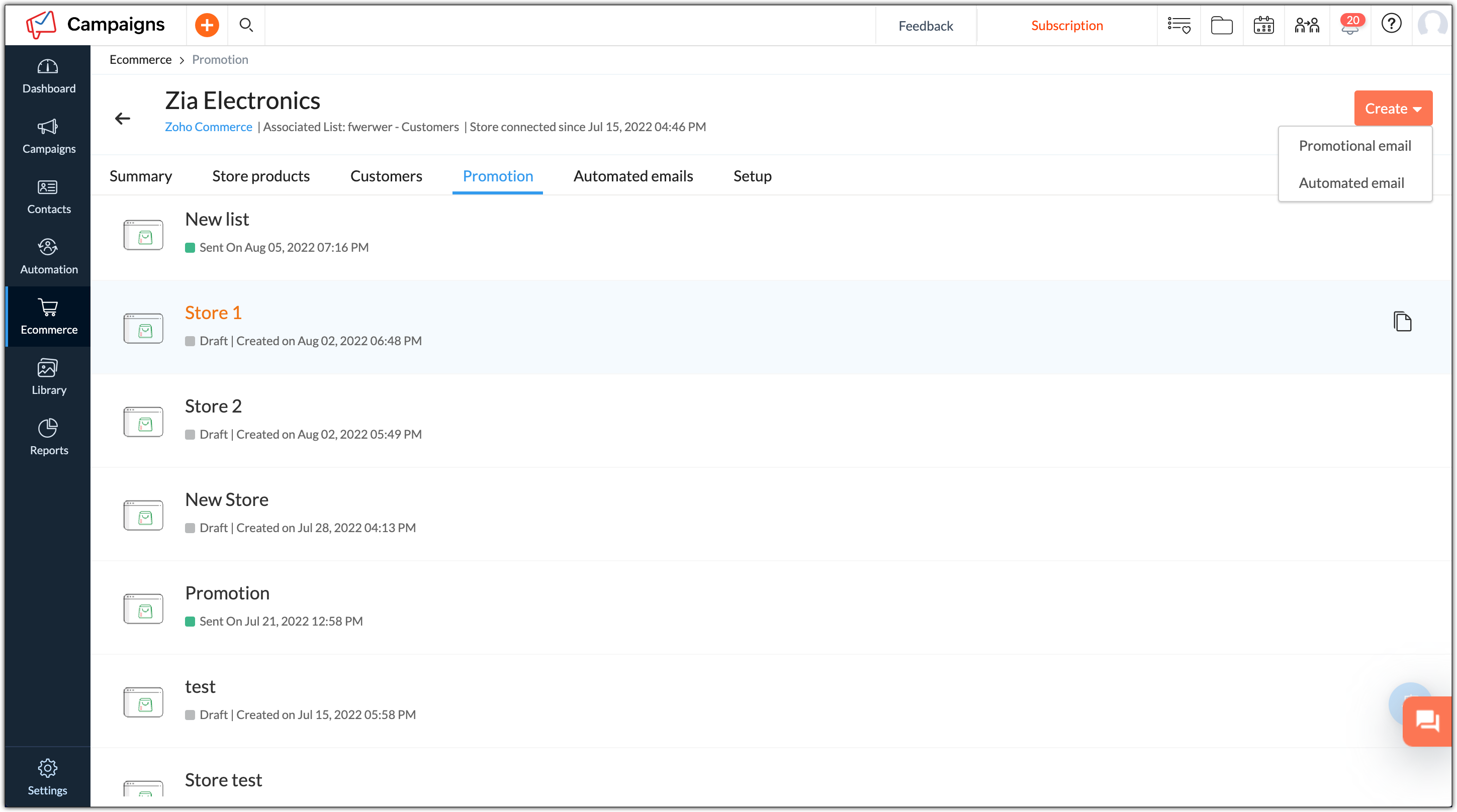The image size is (1457, 812).
Task: Click the Zoho Commerce link
Action: click(208, 127)
